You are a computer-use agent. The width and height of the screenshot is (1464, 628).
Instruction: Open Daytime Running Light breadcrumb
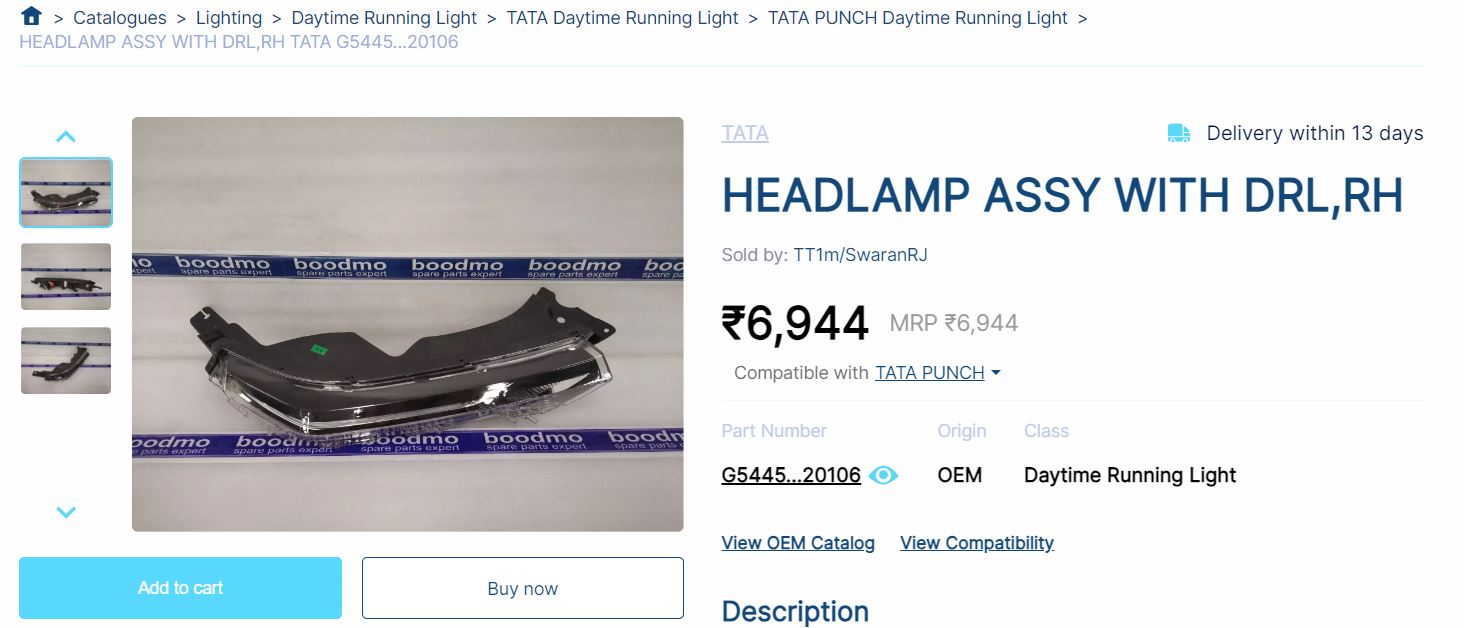coord(384,18)
